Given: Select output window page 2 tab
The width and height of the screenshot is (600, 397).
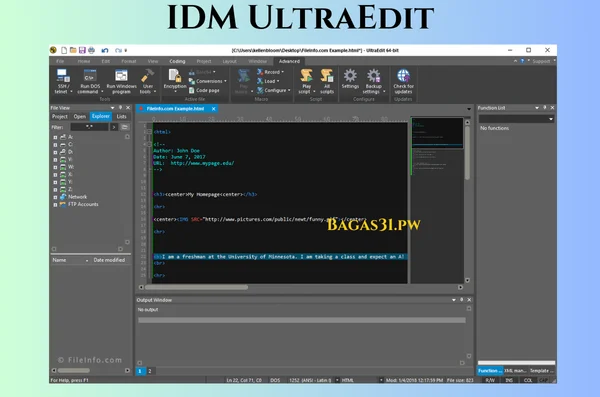Looking at the screenshot, I should click(150, 371).
